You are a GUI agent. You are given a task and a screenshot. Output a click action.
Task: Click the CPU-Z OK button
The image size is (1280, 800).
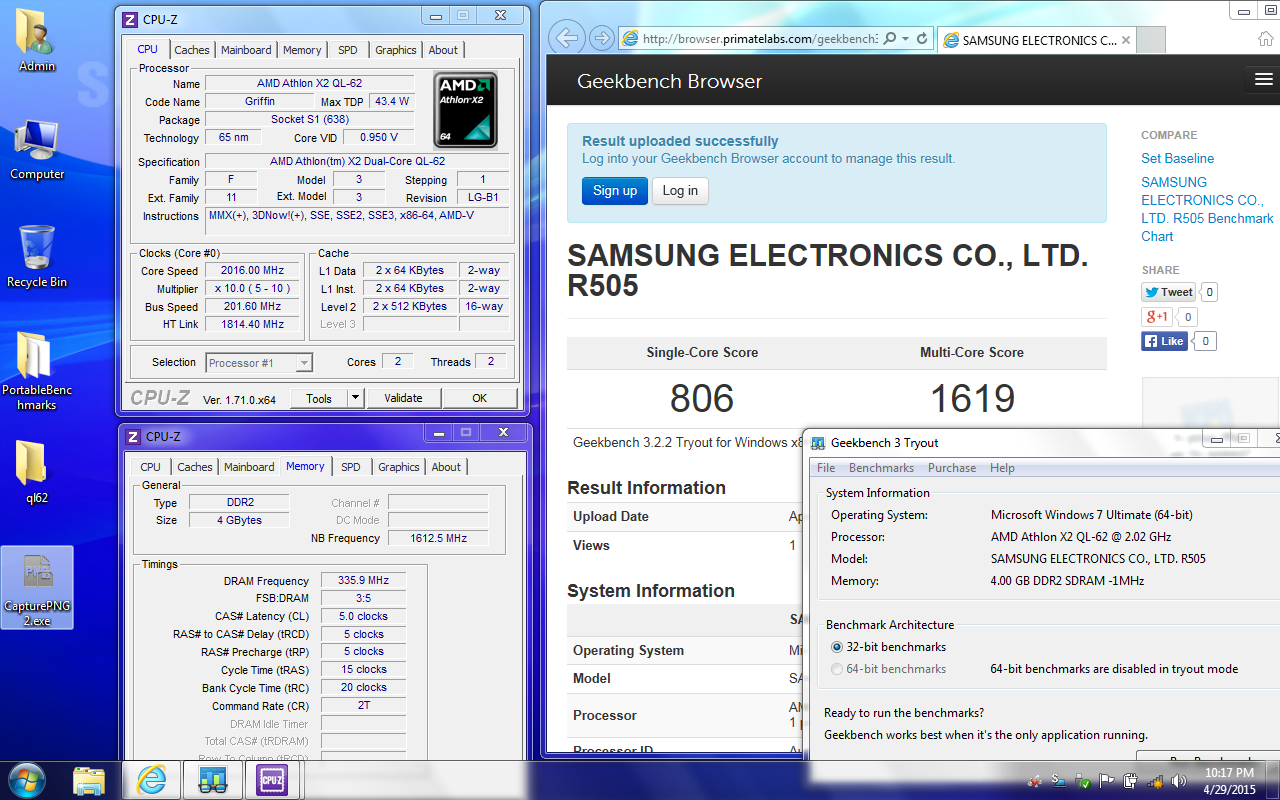480,398
